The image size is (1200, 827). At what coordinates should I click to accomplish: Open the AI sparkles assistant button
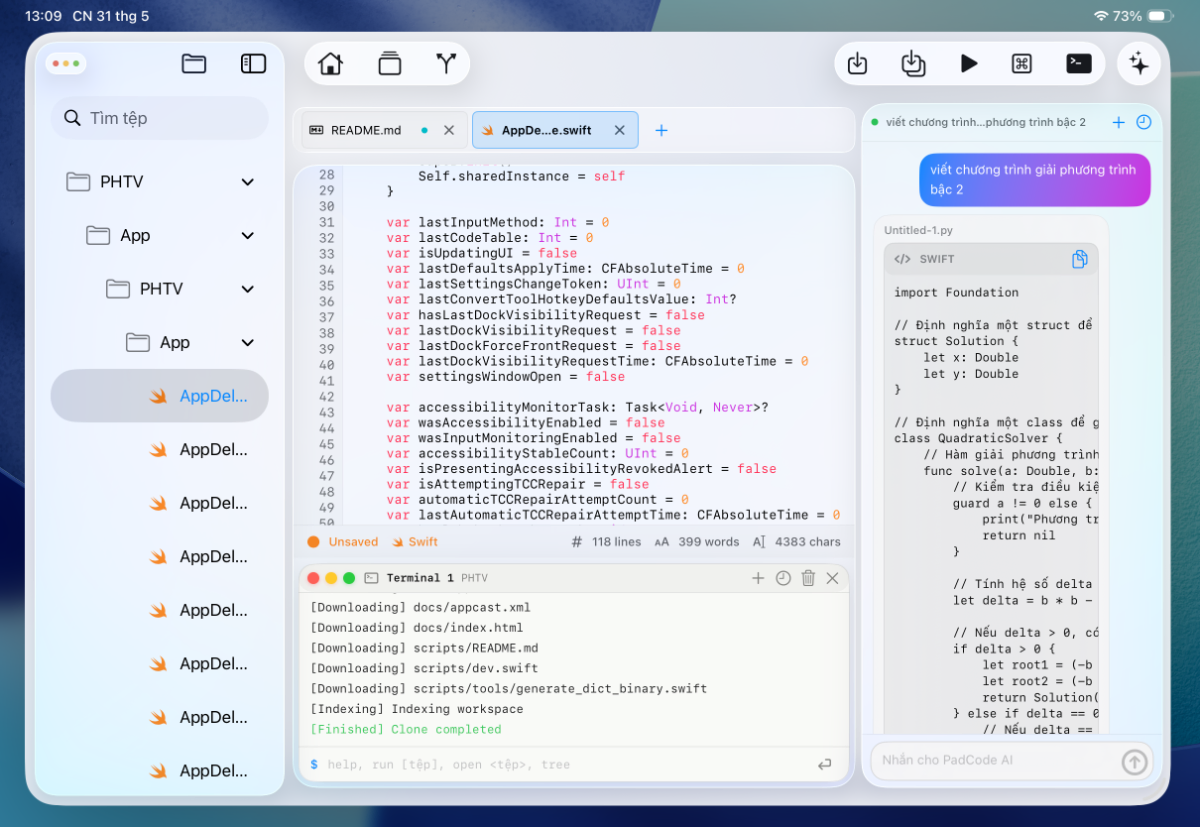pyautogui.click(x=1139, y=64)
